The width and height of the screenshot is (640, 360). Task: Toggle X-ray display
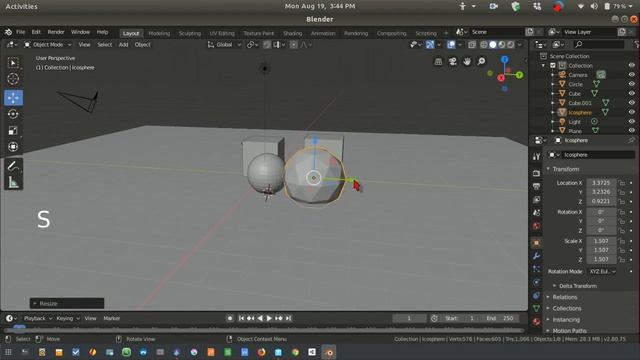pos(472,45)
